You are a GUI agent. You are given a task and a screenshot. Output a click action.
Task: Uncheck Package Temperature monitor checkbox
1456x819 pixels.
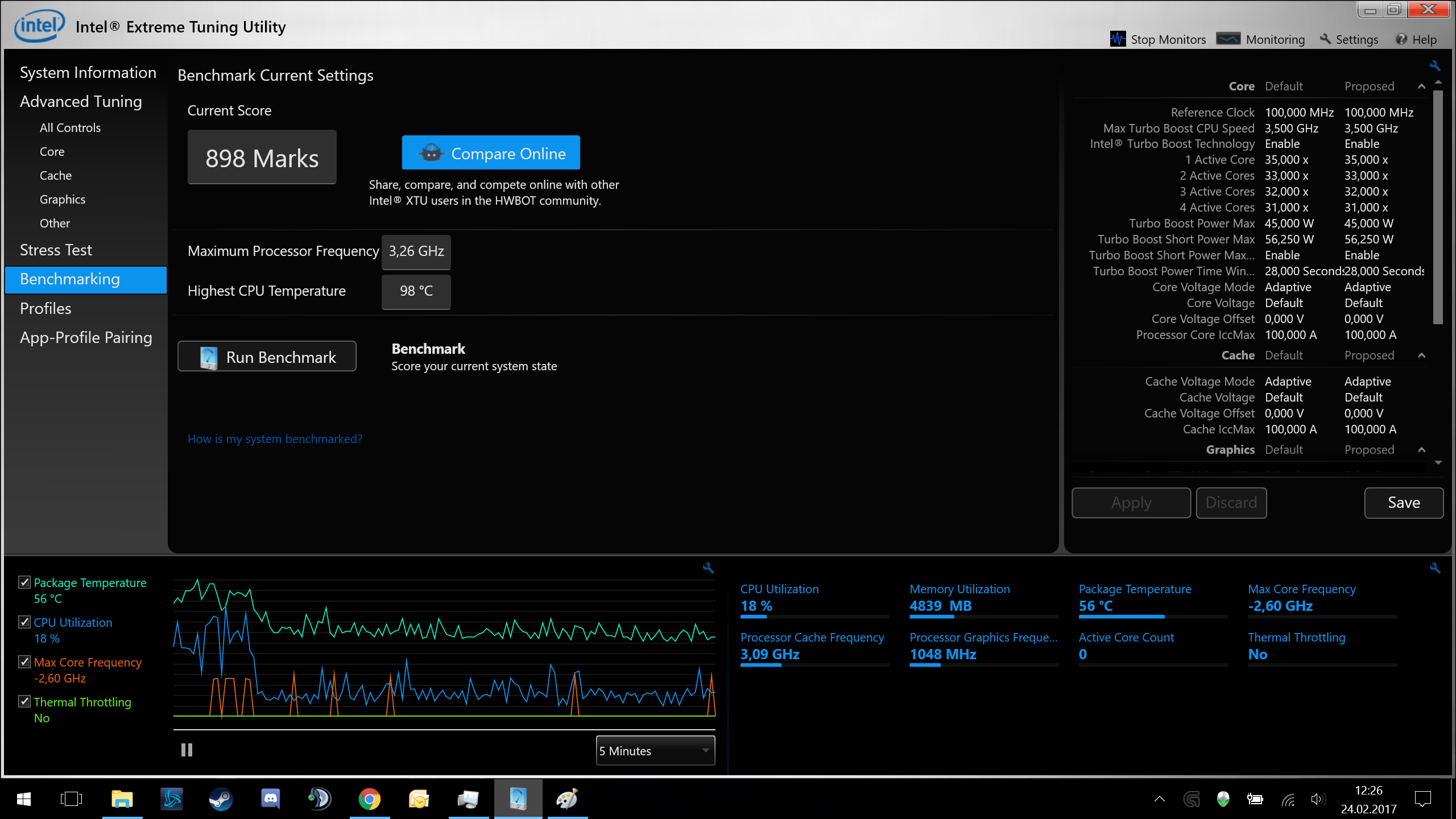point(24,582)
